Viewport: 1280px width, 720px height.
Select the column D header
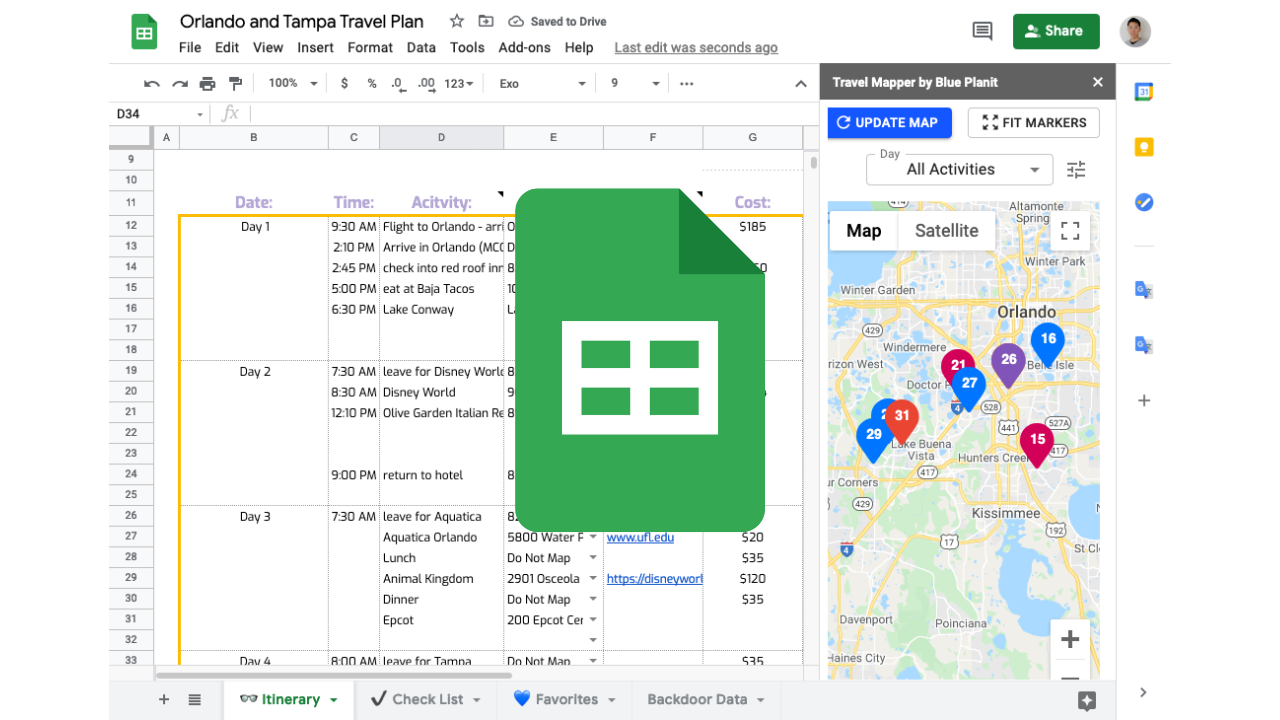[x=441, y=138]
